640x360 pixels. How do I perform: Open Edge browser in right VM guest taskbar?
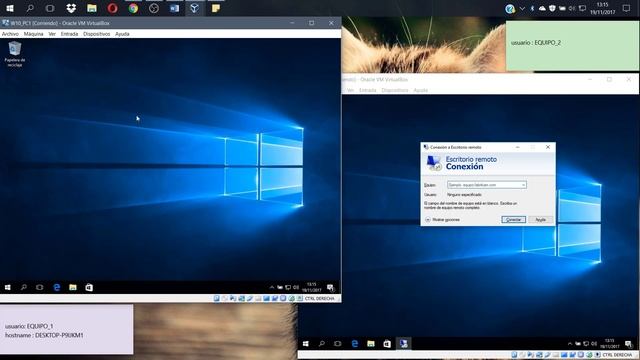pyautogui.click(x=355, y=344)
